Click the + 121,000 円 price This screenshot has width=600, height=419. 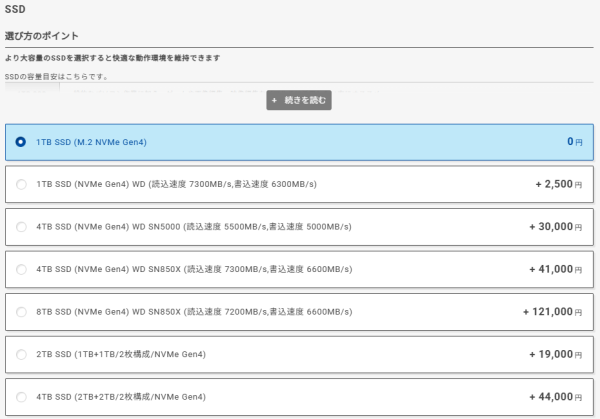(x=553, y=312)
